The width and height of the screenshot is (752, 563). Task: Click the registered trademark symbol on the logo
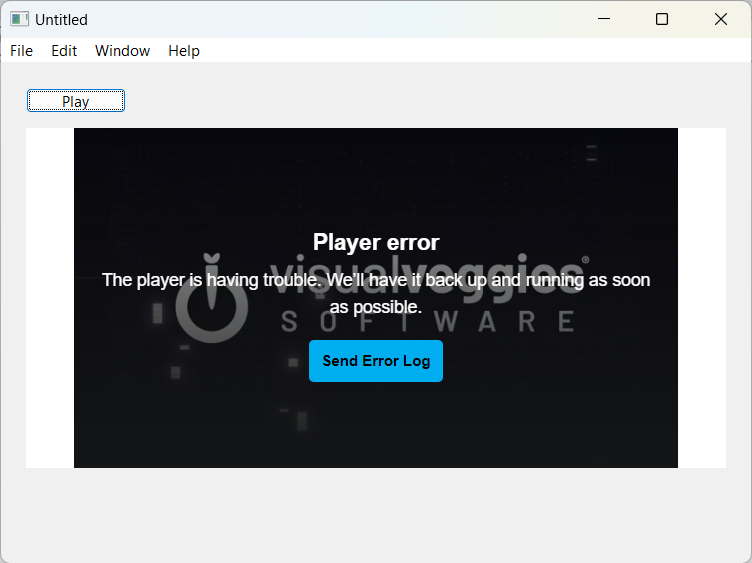pos(586,259)
